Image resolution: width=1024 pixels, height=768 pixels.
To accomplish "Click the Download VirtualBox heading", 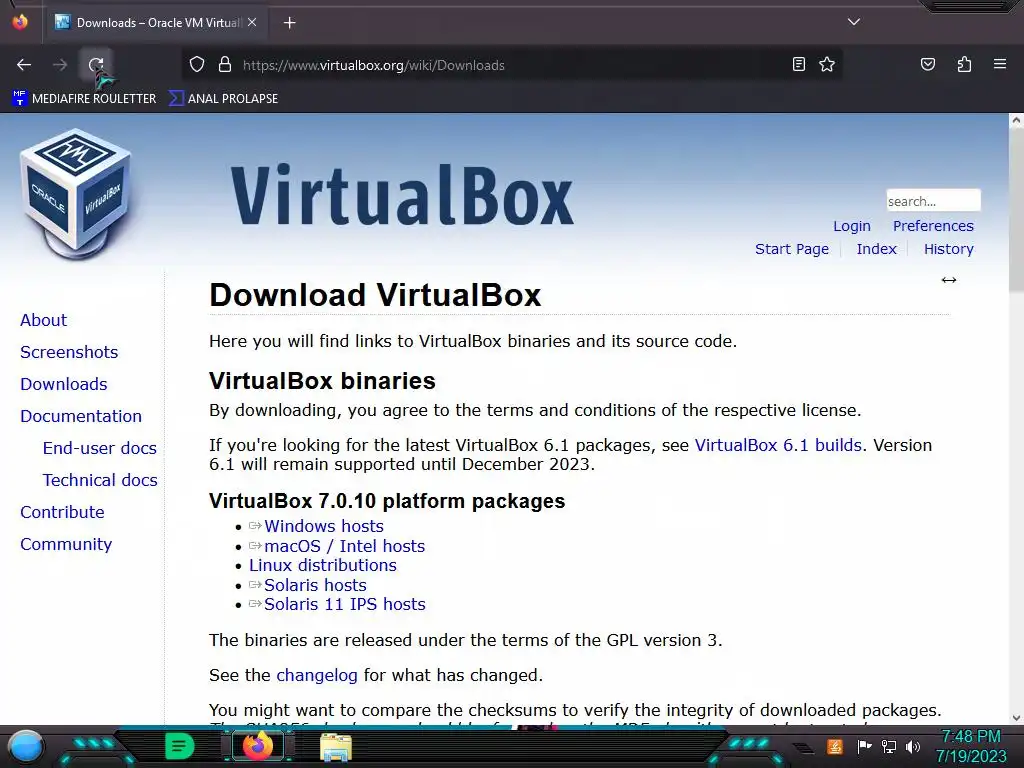I will click(x=375, y=295).
